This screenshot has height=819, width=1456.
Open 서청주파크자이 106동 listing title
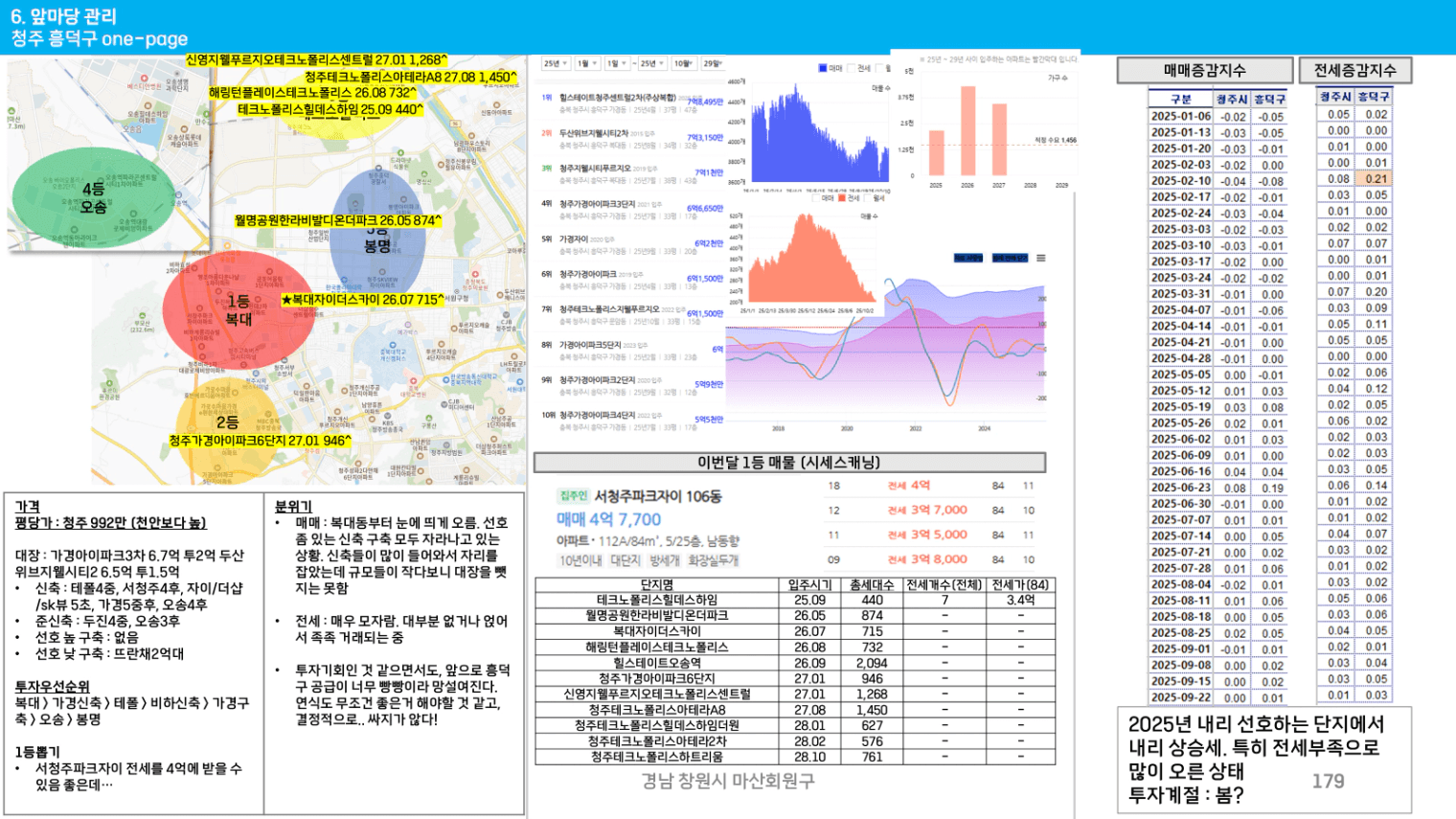[657, 496]
